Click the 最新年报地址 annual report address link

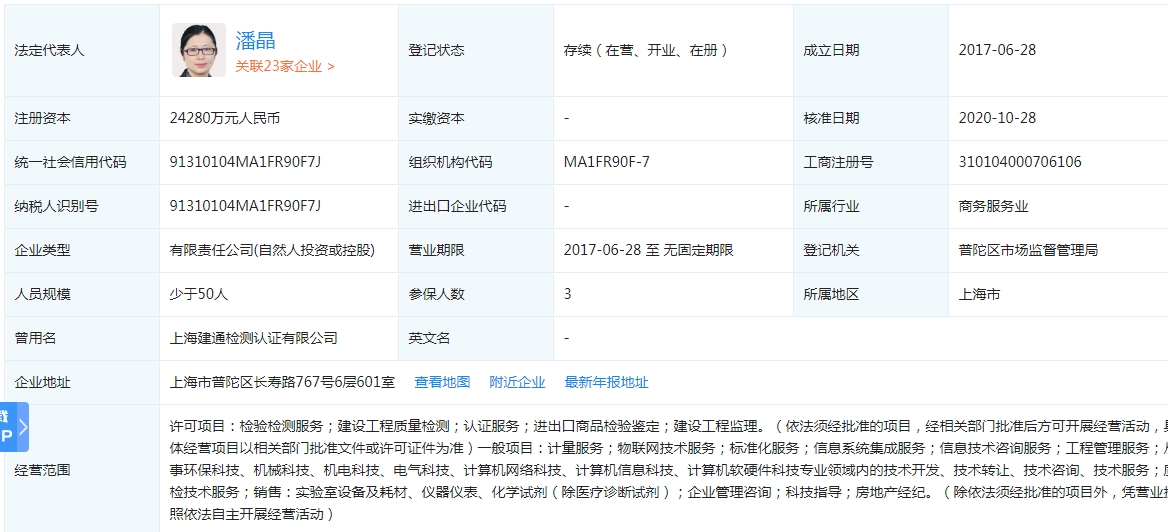point(606,382)
